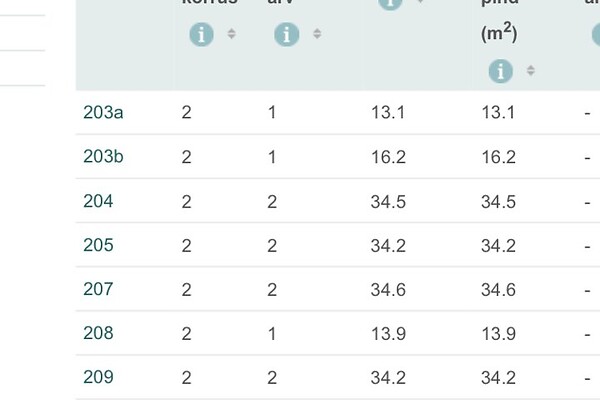Image resolution: width=600 pixels, height=400 pixels.
Task: Open the room 203b link
Action: tap(103, 157)
